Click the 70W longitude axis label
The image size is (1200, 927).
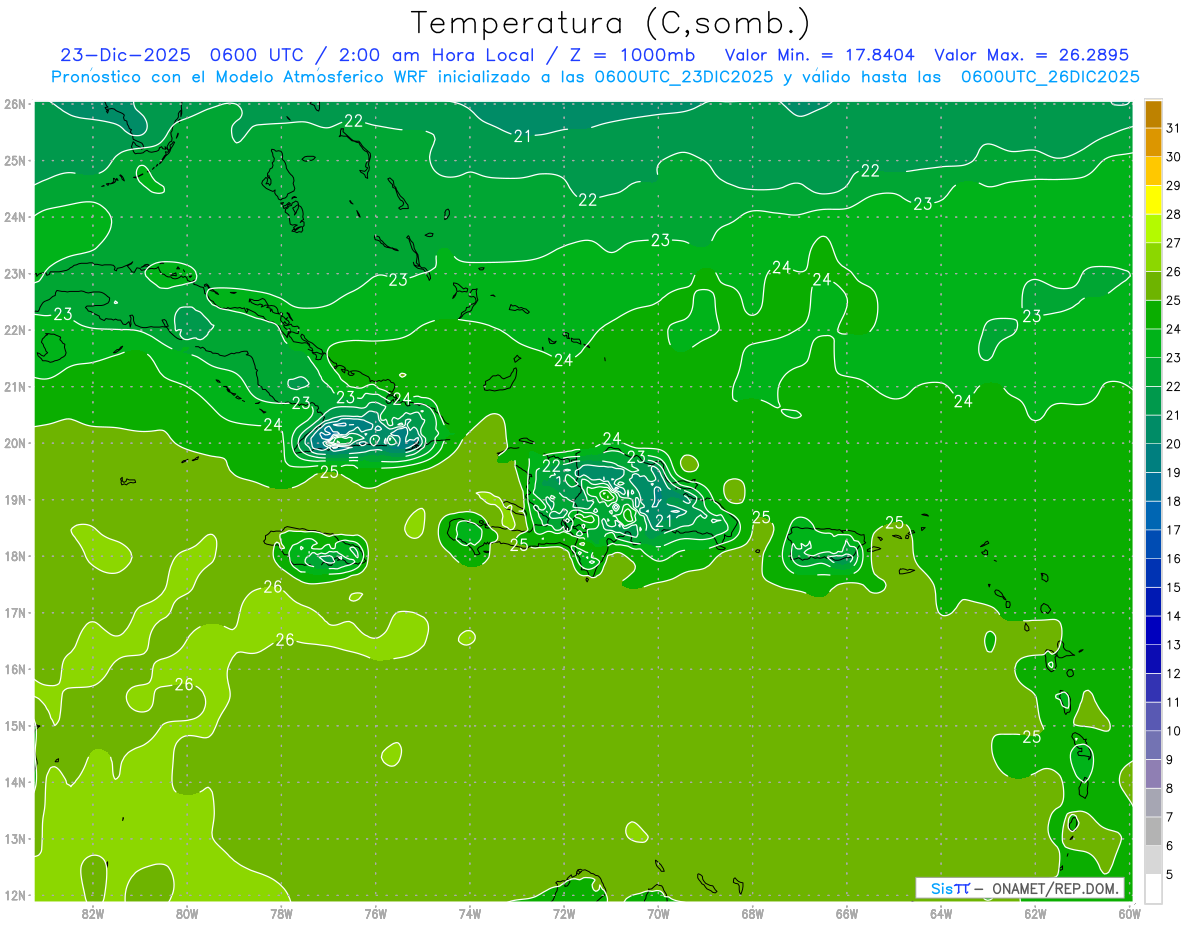658,913
